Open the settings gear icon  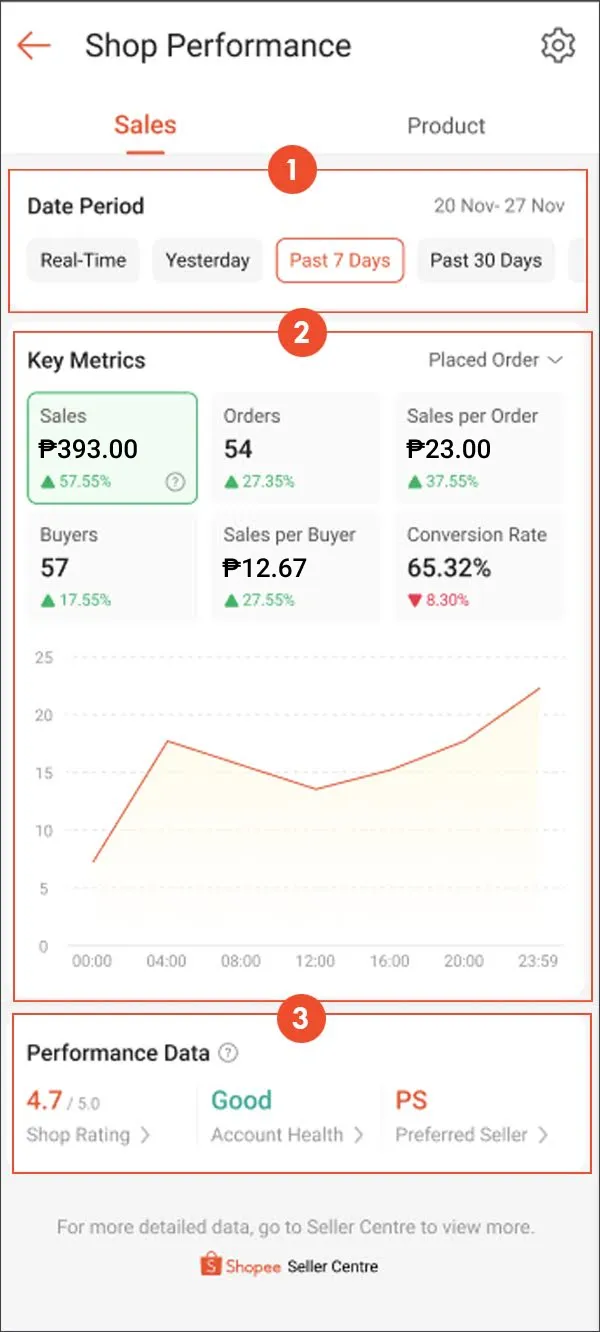[x=558, y=46]
